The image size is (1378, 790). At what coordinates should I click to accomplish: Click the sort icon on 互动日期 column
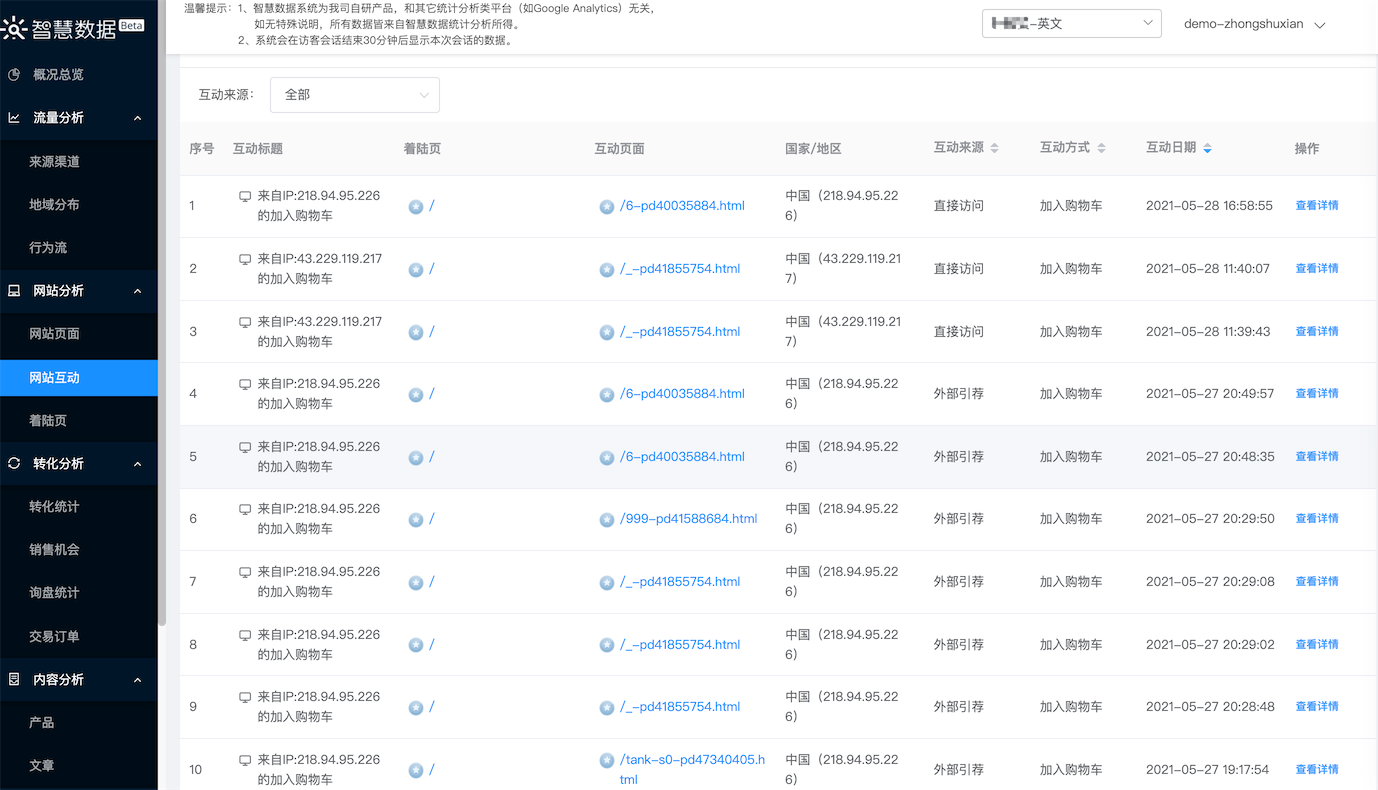click(1207, 148)
